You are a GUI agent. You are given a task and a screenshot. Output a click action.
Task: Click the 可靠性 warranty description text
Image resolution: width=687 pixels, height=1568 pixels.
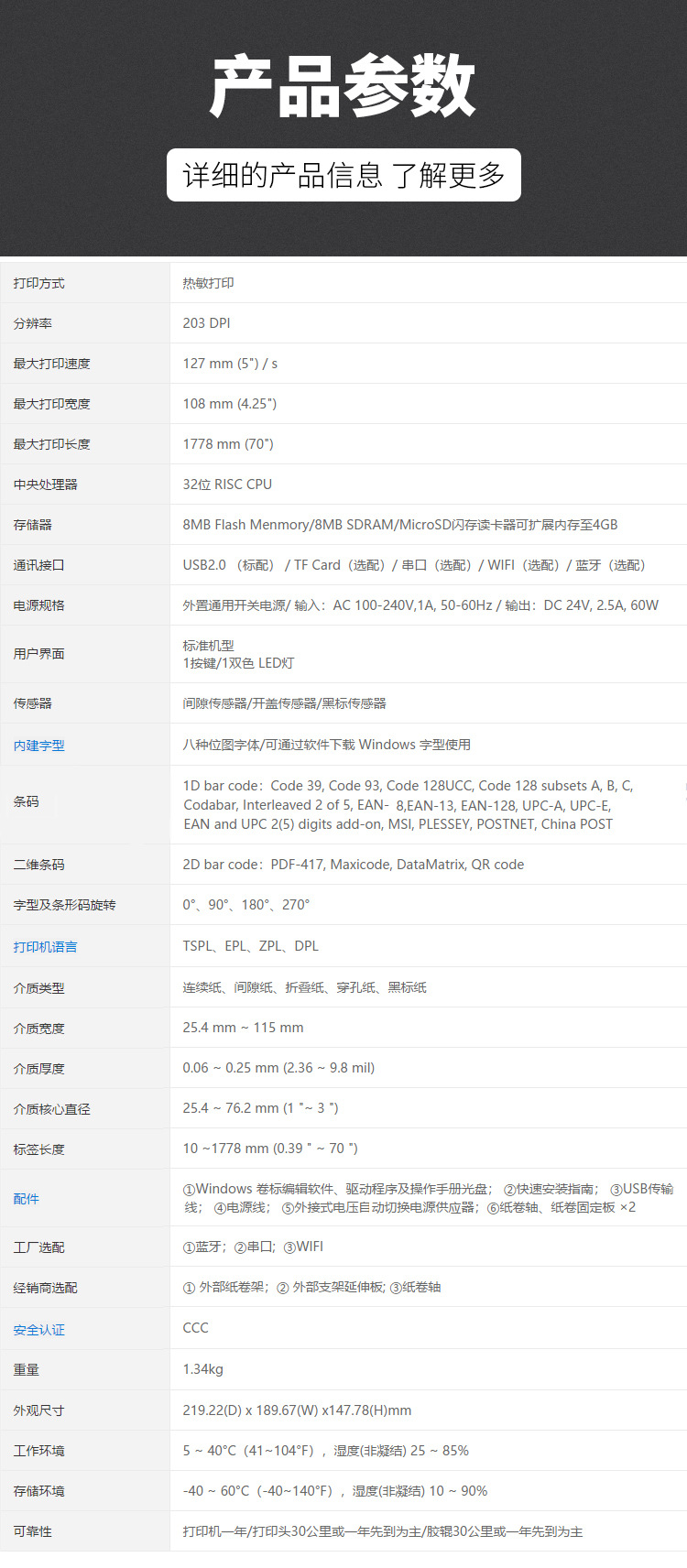pyautogui.click(x=383, y=1531)
